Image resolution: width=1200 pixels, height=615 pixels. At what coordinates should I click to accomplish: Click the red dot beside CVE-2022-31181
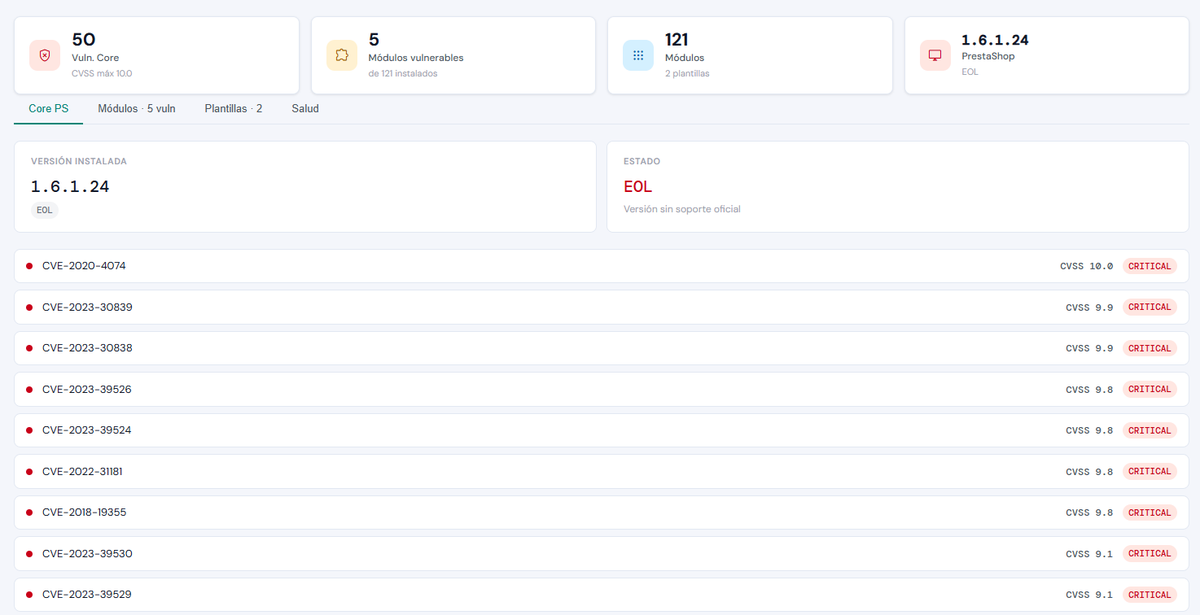point(29,471)
